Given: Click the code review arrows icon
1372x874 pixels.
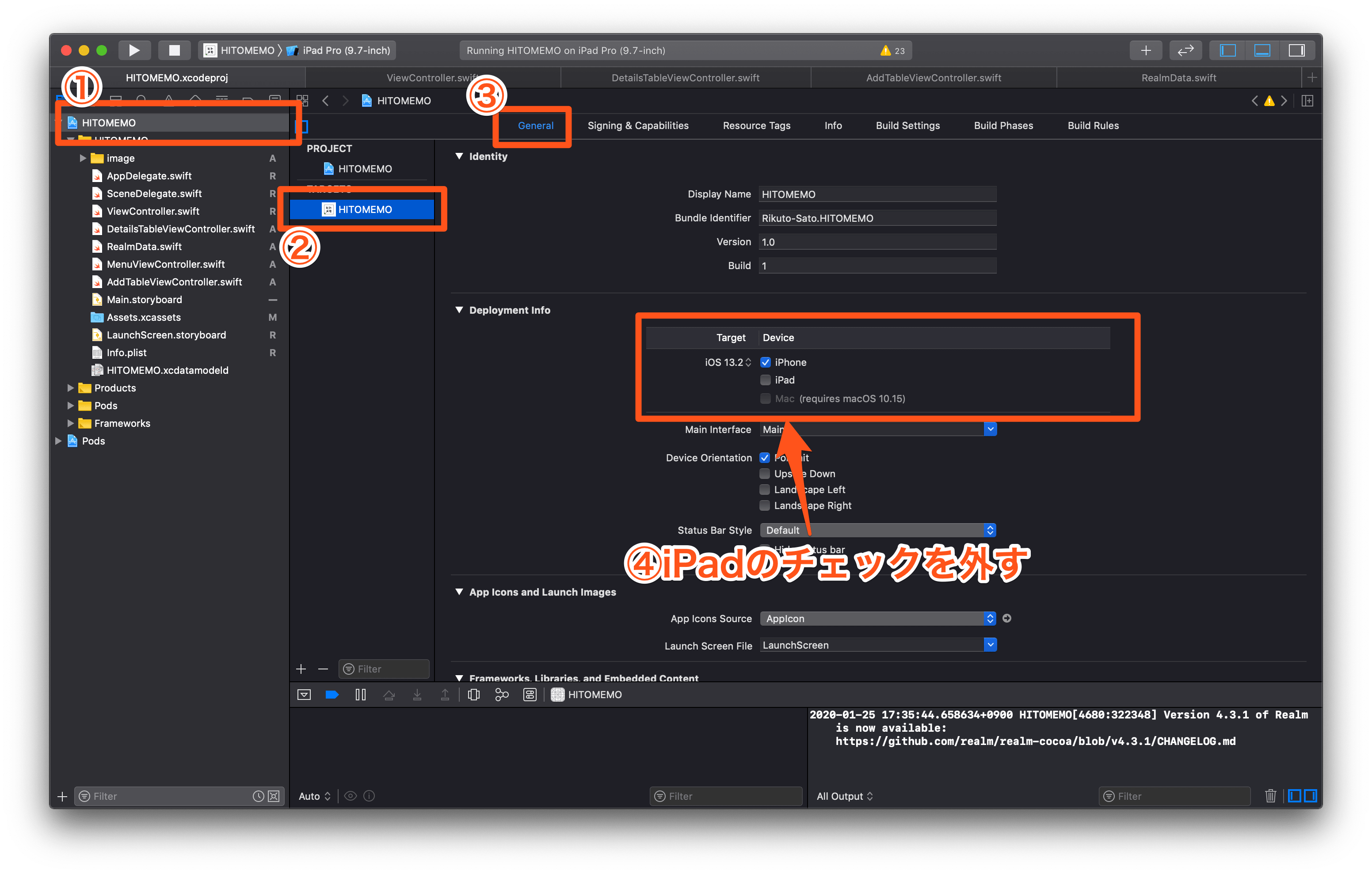Looking at the screenshot, I should (x=1185, y=50).
